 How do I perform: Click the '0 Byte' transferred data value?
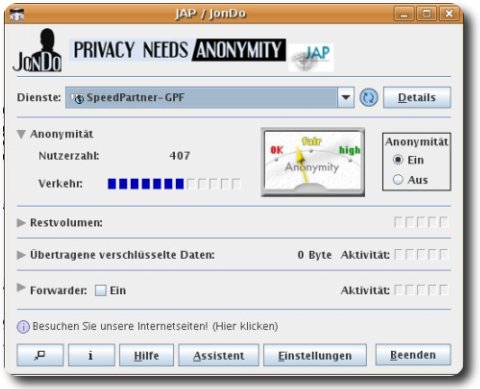click(x=315, y=255)
